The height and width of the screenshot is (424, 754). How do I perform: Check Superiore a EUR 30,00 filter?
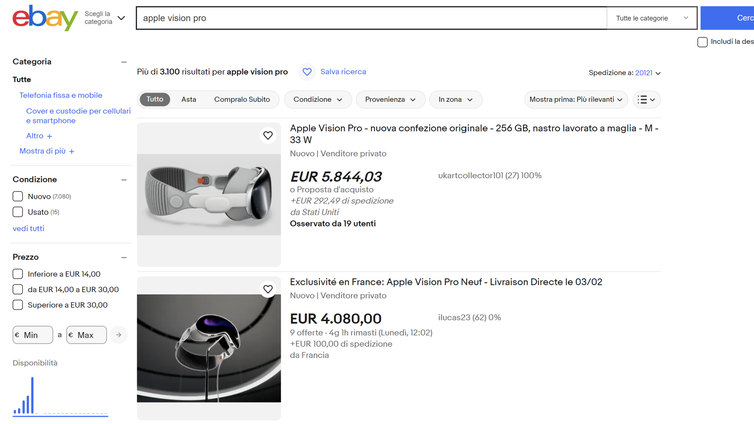18,305
